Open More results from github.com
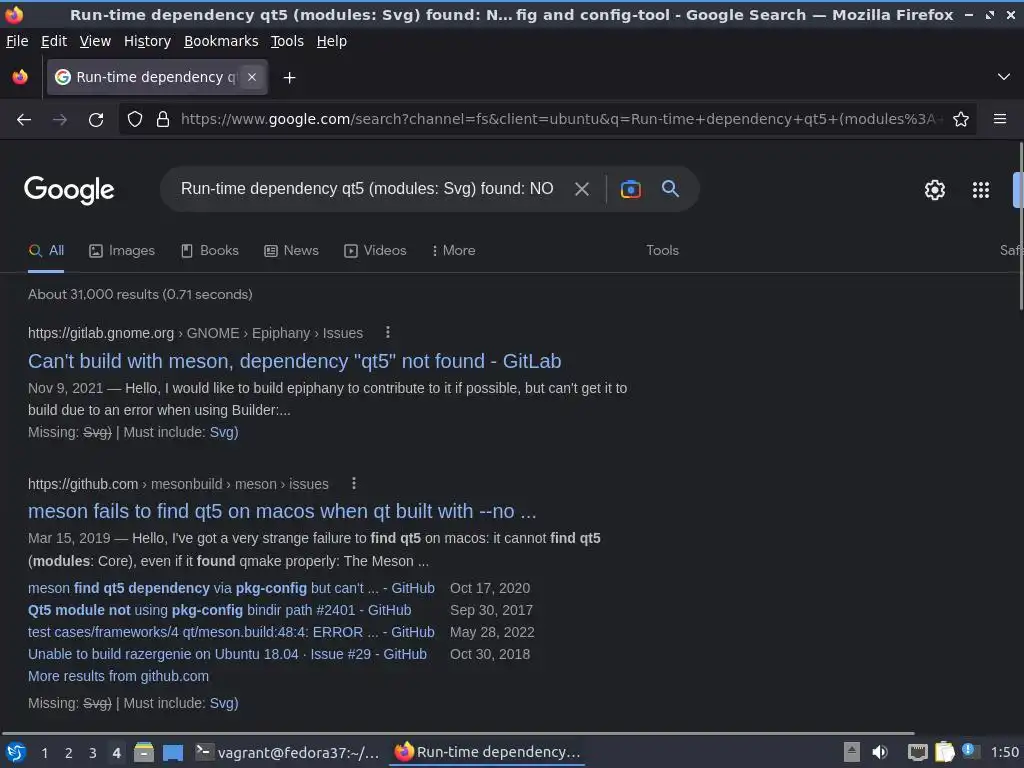1024x768 pixels. pyautogui.click(x=118, y=677)
